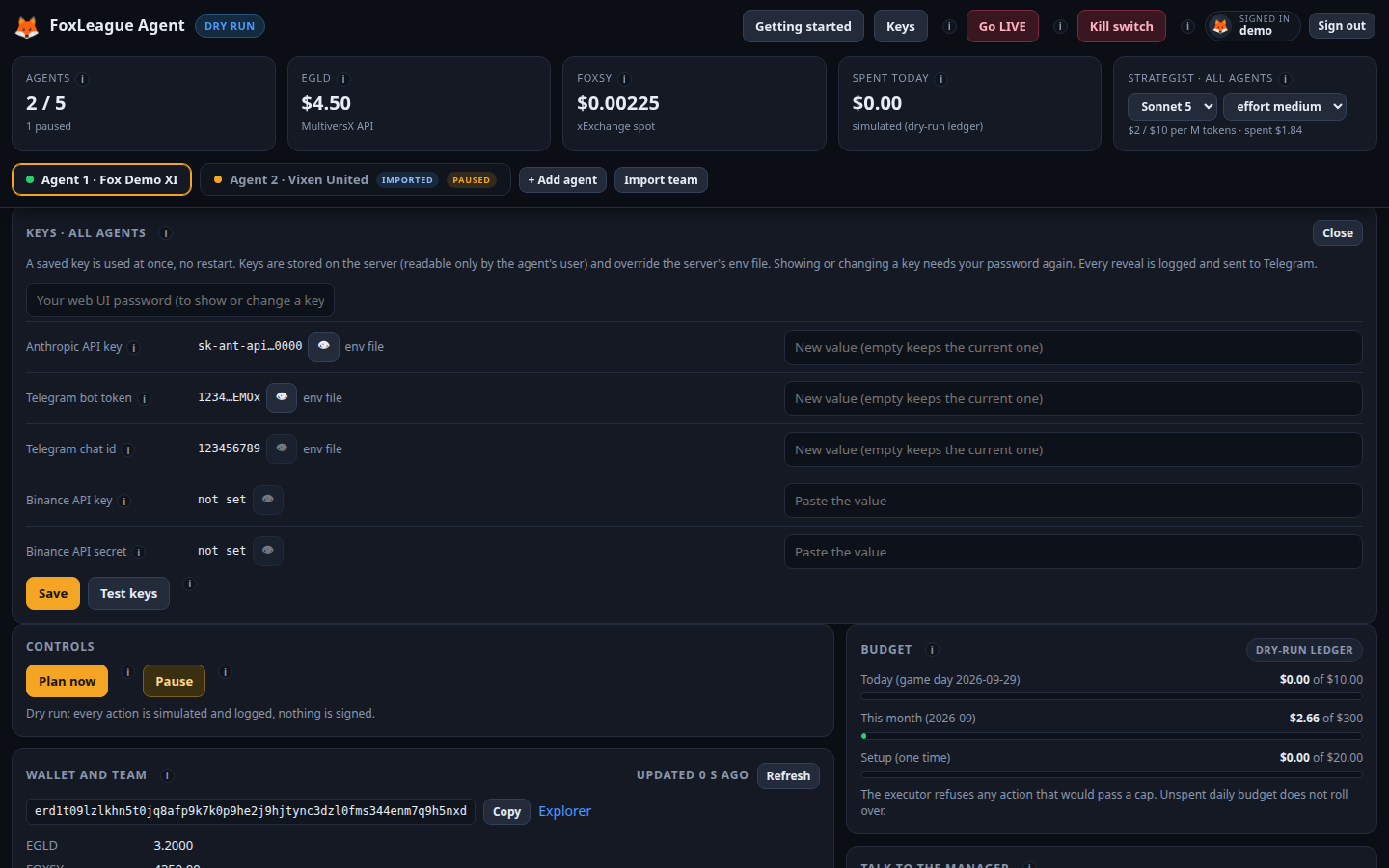Open Import team

pos(661,180)
